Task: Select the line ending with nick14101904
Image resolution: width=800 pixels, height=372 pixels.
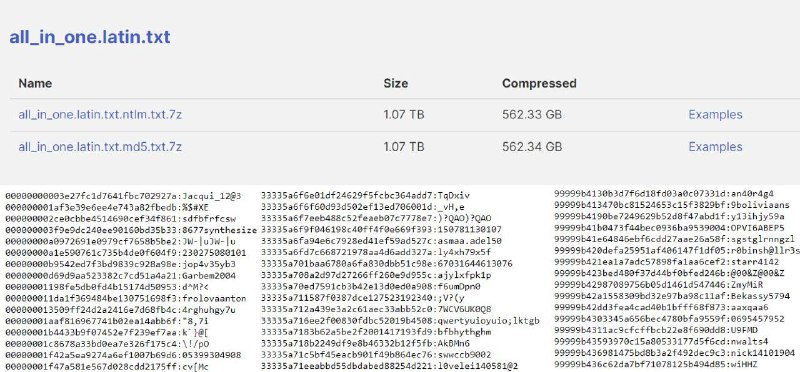Action: point(674,353)
